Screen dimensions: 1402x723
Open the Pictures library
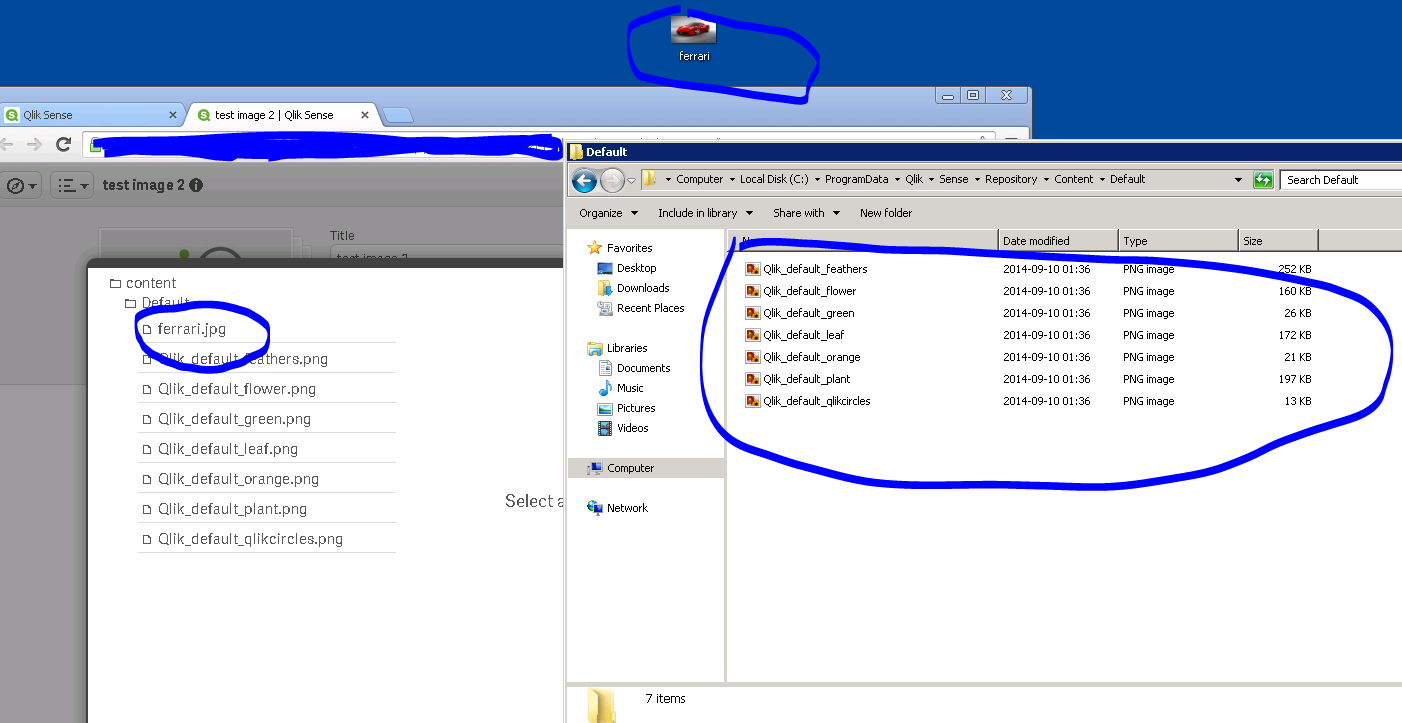[636, 408]
